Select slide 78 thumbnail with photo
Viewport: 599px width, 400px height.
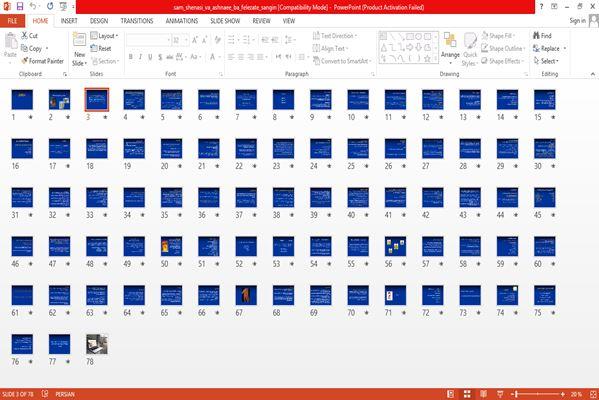[x=97, y=344]
